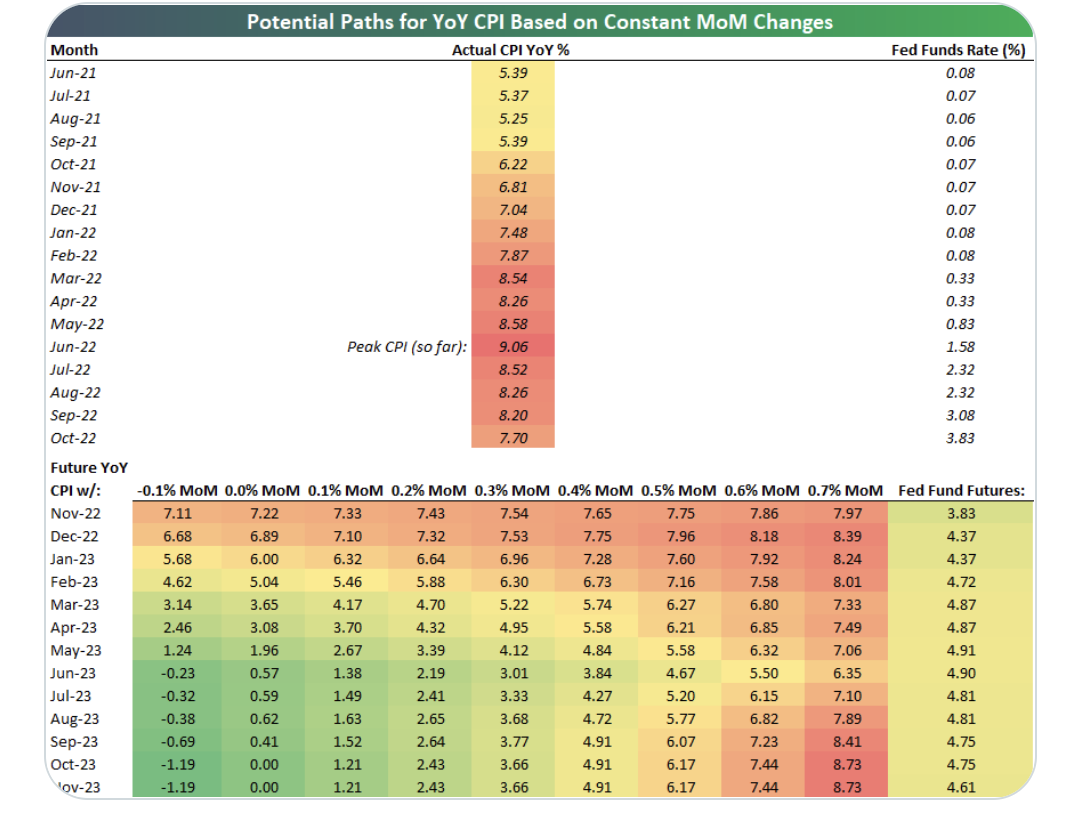Image resolution: width=1080 pixels, height=814 pixels.
Task: Select the 'Month' column header
Action: 74,50
